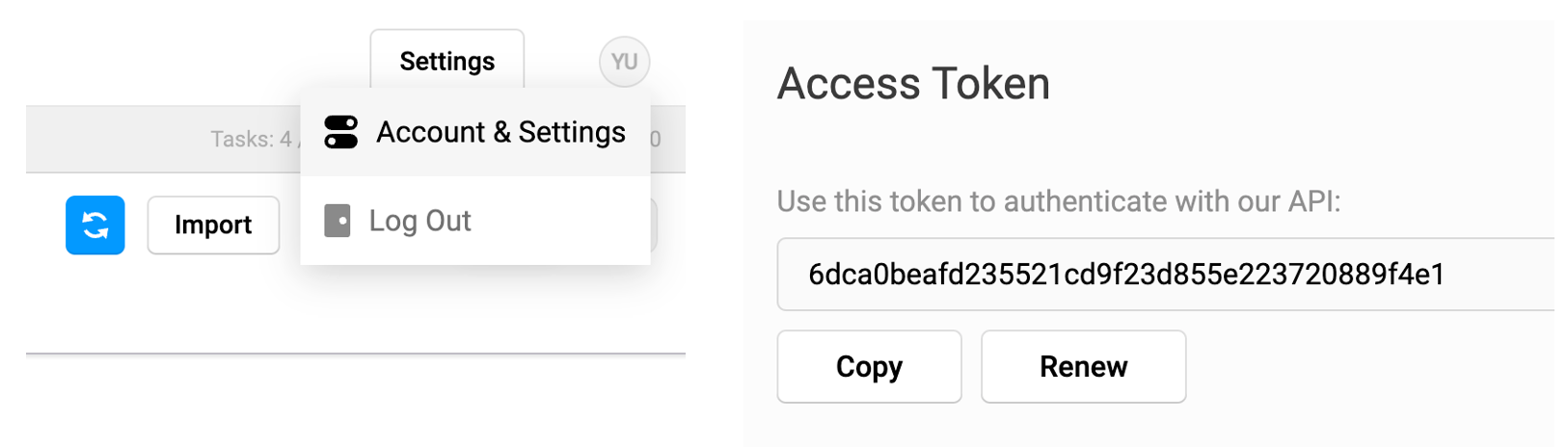
Task: Click the '0' counter at header bar's right end
Action: (x=656, y=140)
